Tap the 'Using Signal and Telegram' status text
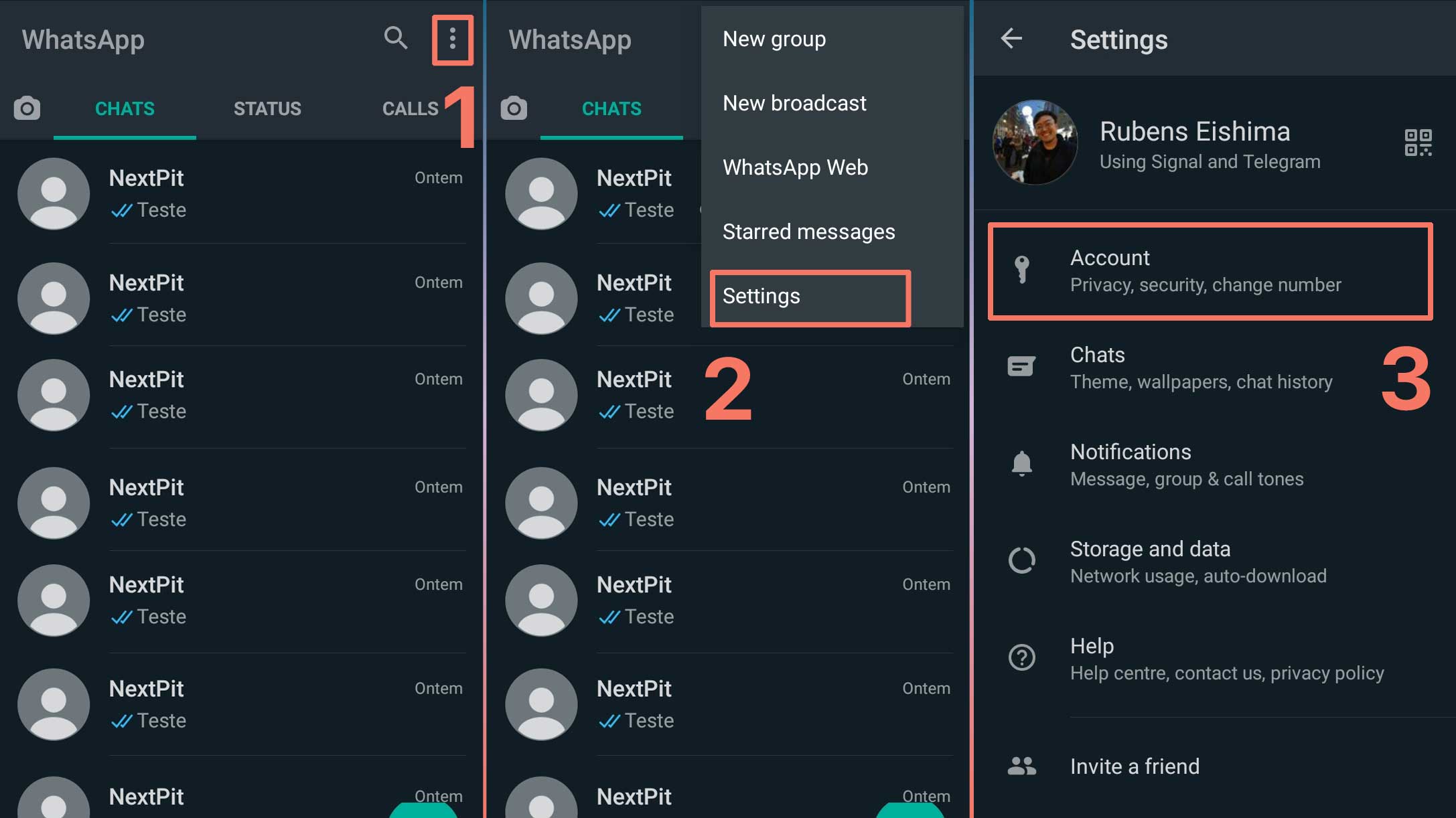 click(x=1210, y=161)
